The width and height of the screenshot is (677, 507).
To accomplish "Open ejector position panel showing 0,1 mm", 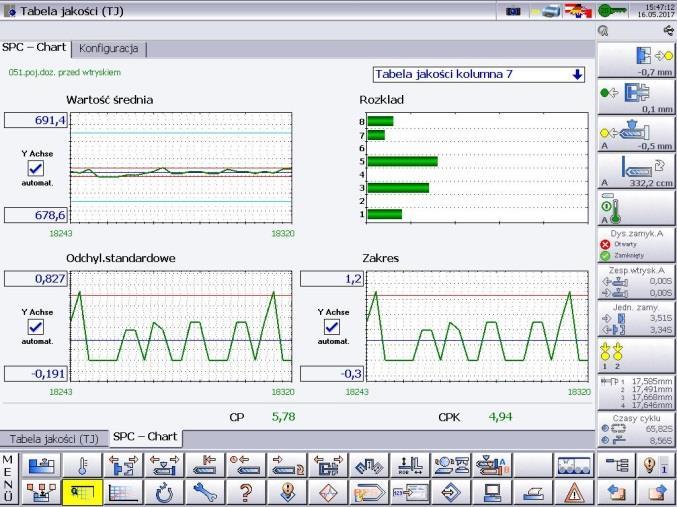I will pos(636,97).
